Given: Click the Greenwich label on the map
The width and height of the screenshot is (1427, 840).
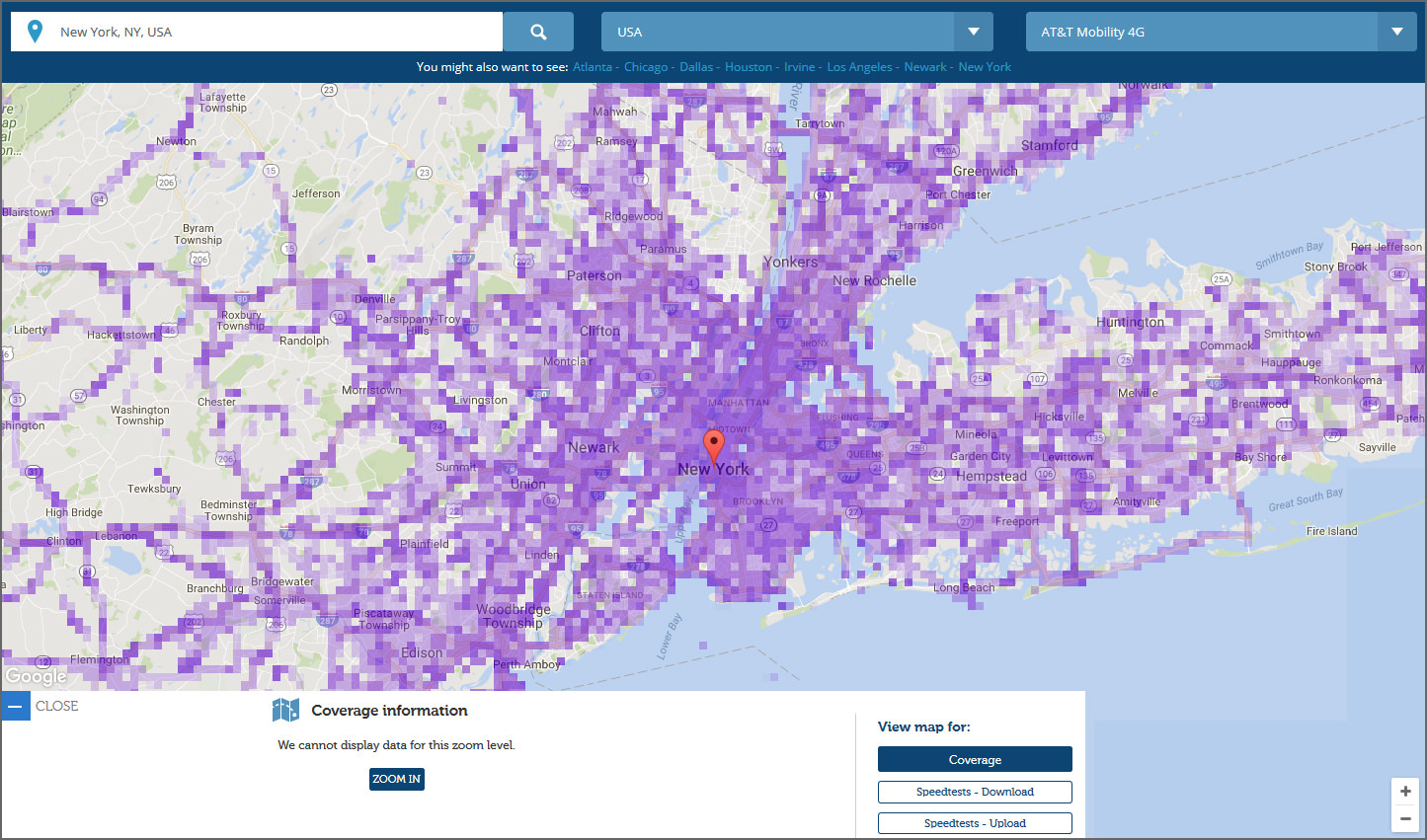Looking at the screenshot, I should [x=986, y=171].
